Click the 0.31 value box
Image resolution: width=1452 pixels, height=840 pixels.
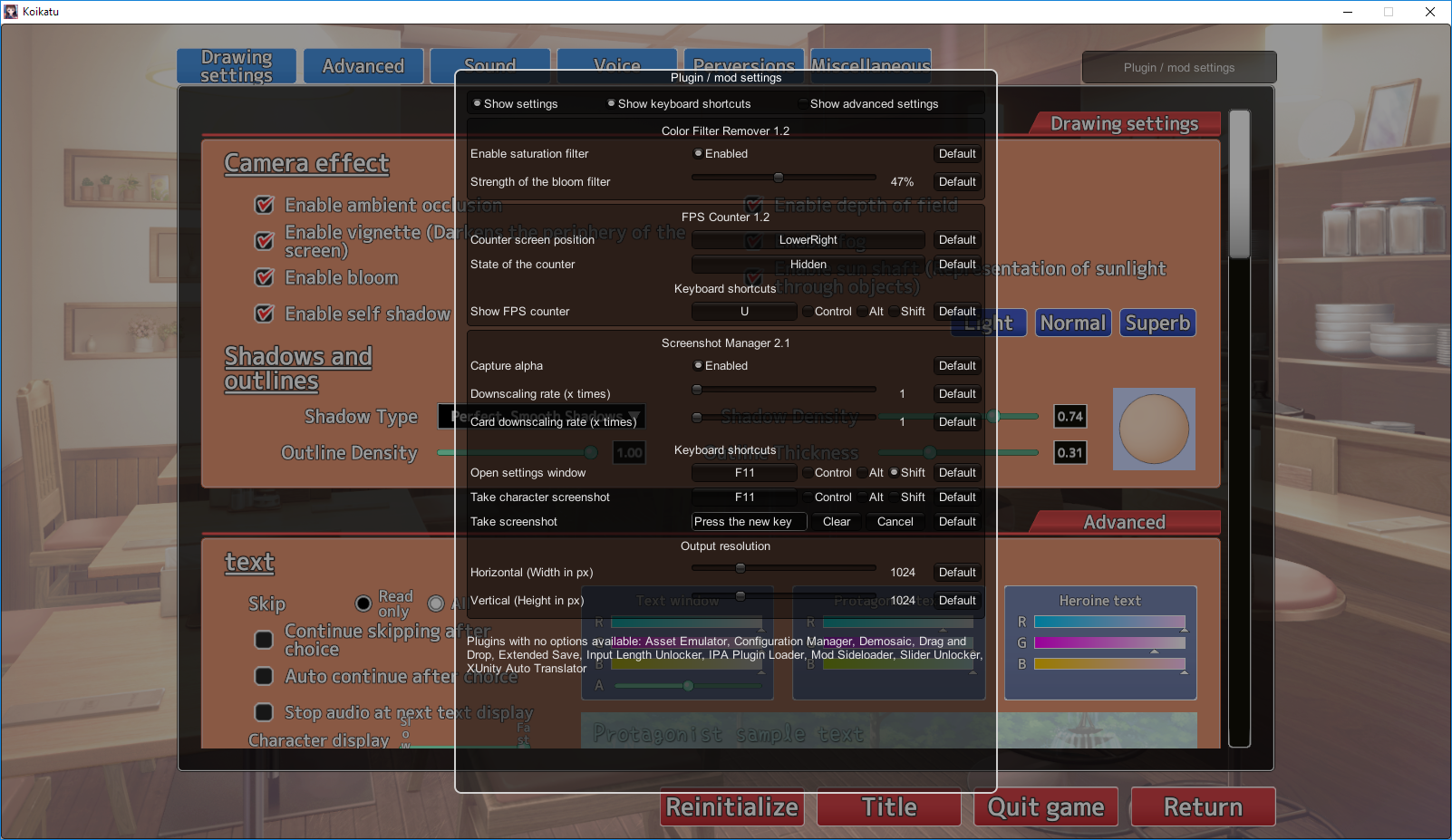[x=1070, y=453]
